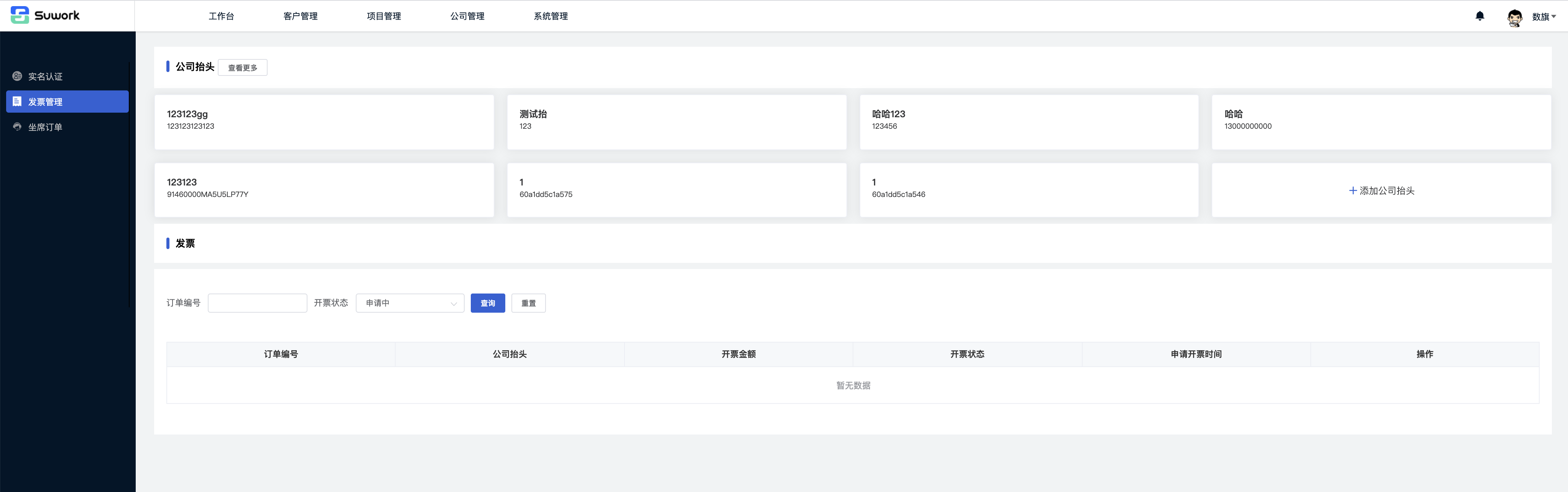Open the 开票状态 dropdown showing 申请中
This screenshot has height=492, width=1568.
[410, 303]
